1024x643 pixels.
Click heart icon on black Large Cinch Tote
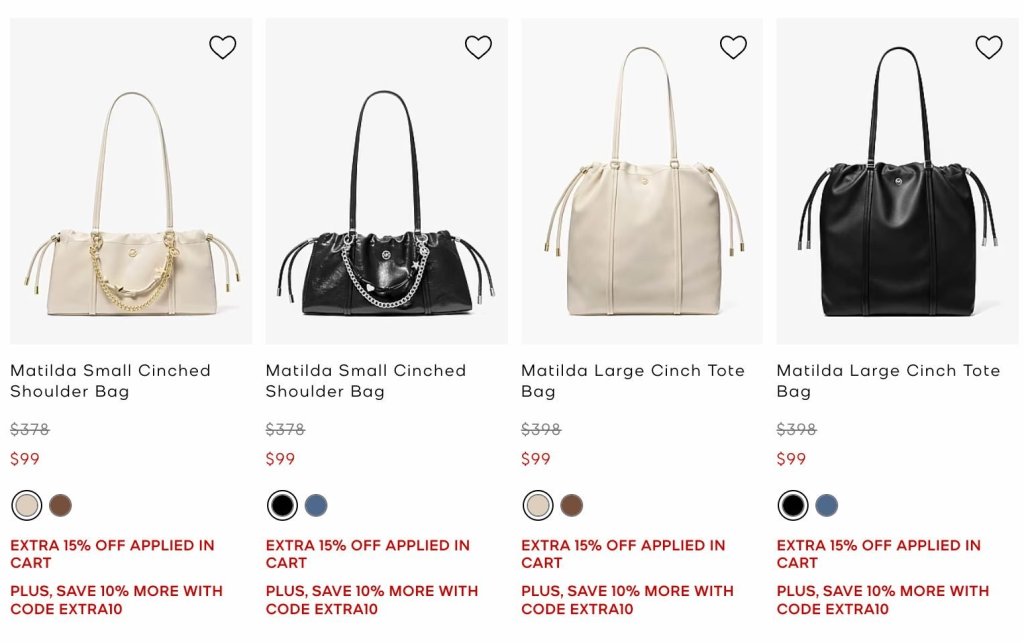click(x=989, y=47)
